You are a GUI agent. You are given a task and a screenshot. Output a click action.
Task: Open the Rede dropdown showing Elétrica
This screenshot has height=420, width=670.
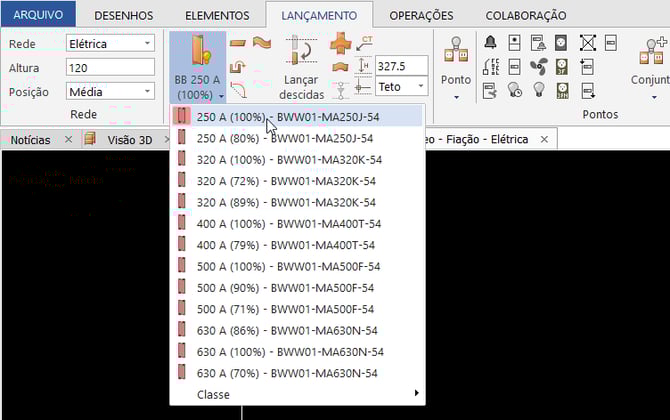pyautogui.click(x=110, y=43)
